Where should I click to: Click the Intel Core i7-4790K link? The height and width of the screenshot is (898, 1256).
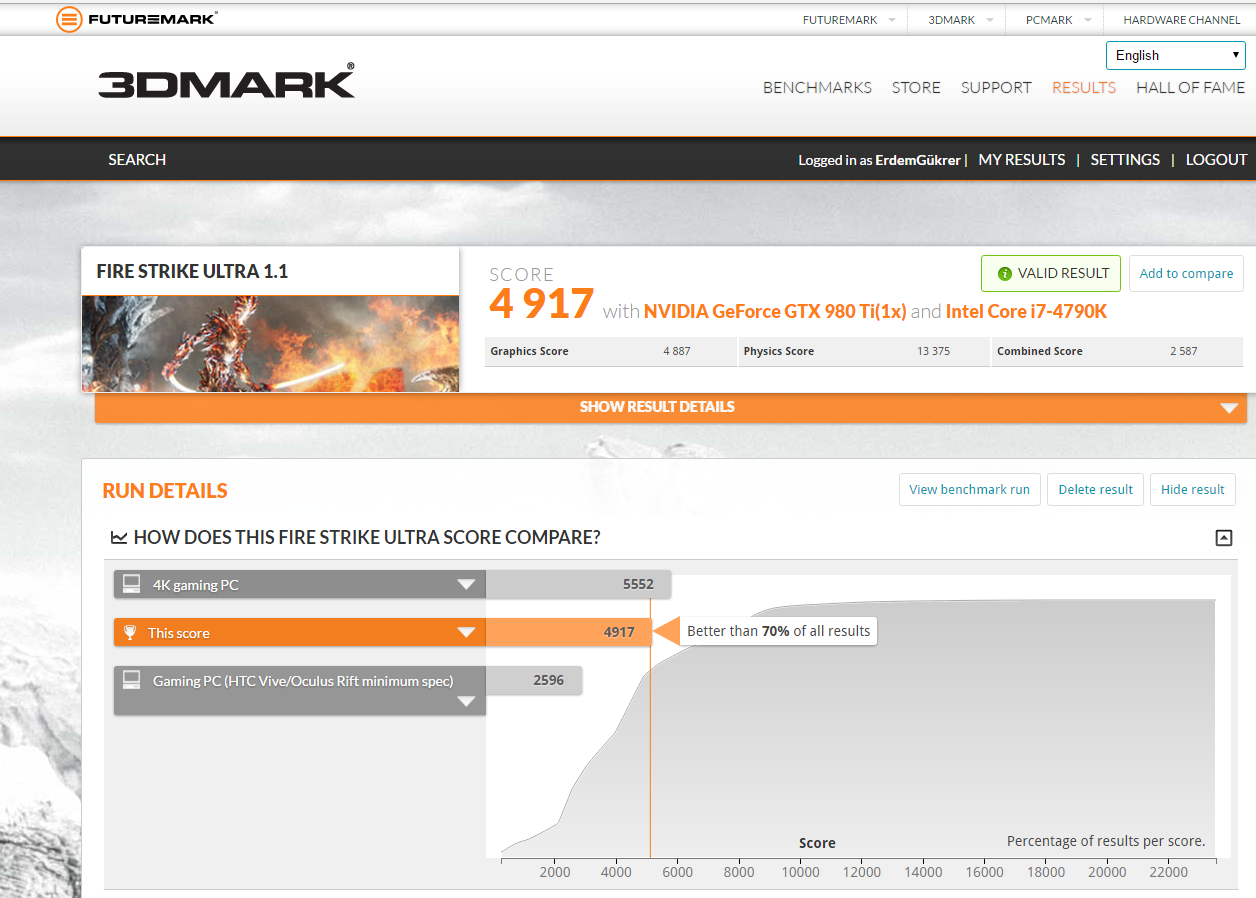(1026, 311)
